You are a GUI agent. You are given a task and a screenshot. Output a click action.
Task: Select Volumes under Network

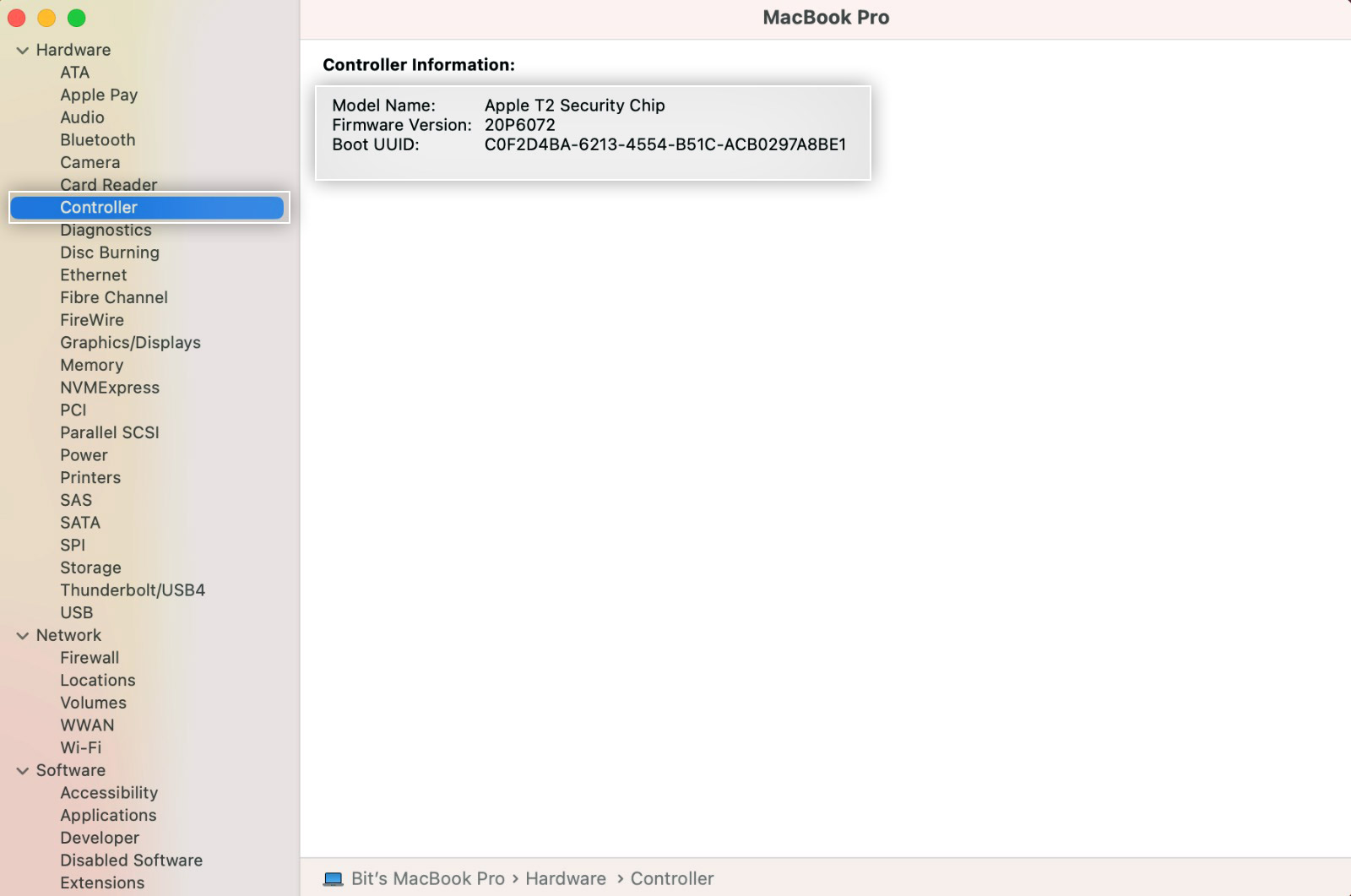click(93, 703)
